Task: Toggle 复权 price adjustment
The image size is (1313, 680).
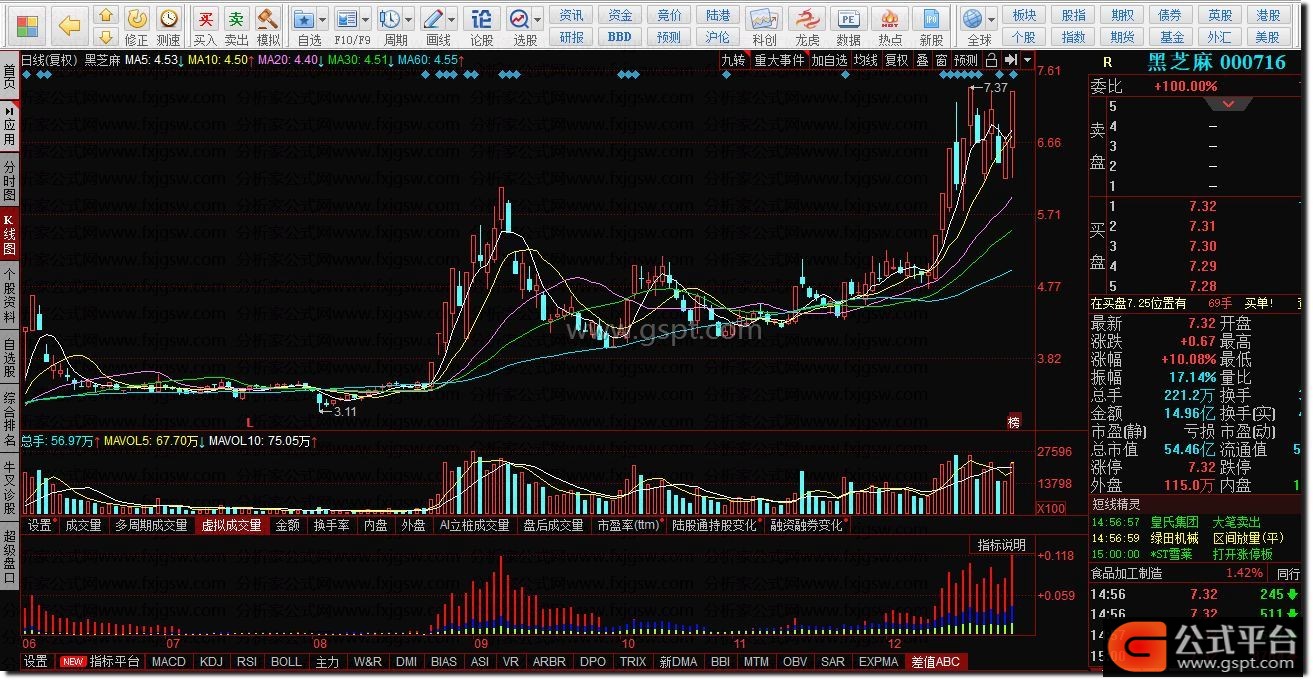Action: [x=897, y=60]
